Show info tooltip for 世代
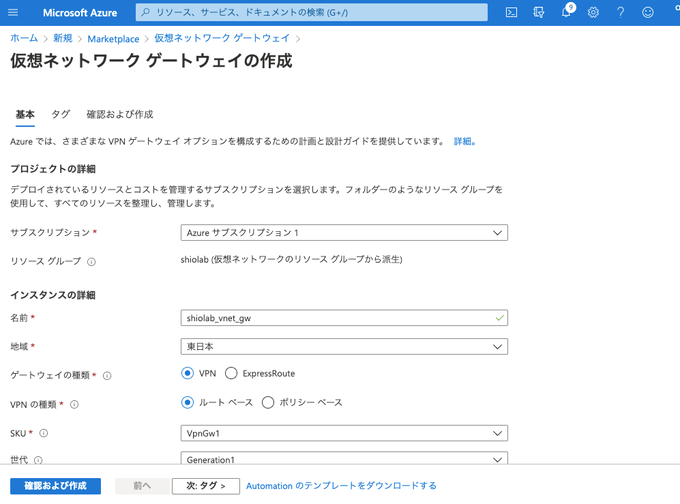This screenshot has width=680, height=504. click(x=39, y=460)
